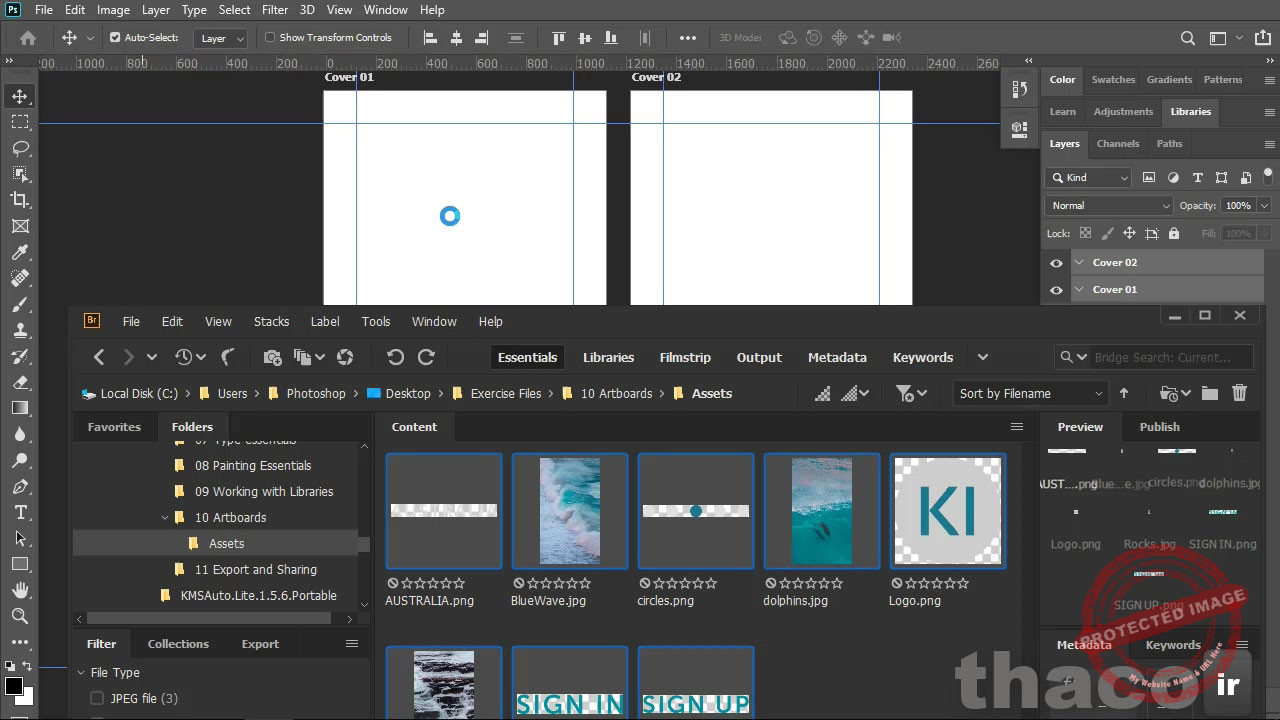The width and height of the screenshot is (1280, 720).
Task: Click the Publish button in Bridge
Action: point(1159,426)
